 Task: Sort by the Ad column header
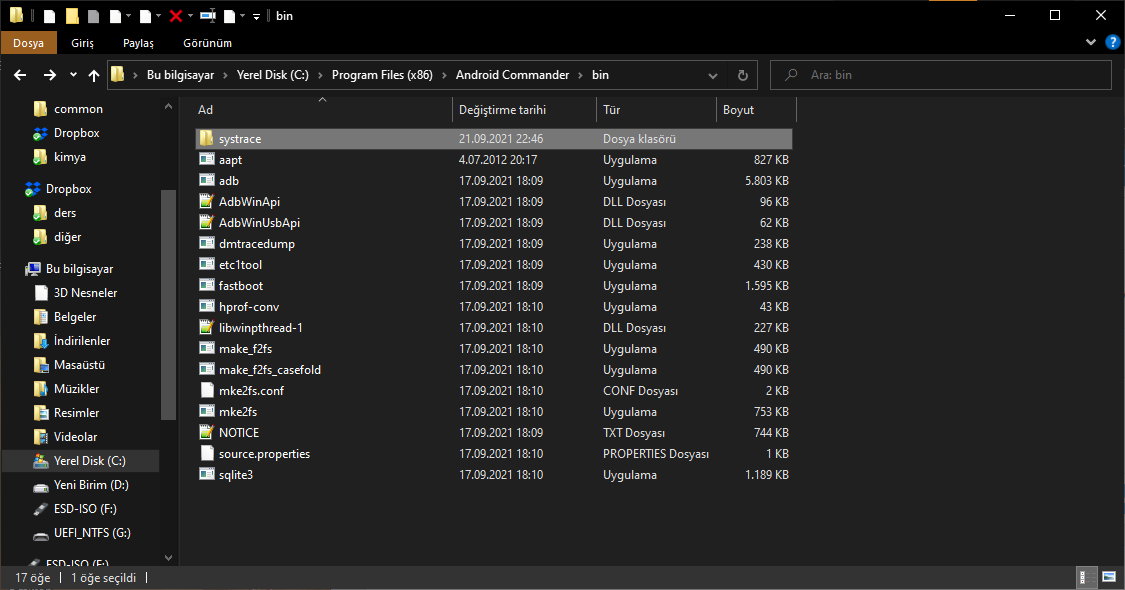pos(323,110)
